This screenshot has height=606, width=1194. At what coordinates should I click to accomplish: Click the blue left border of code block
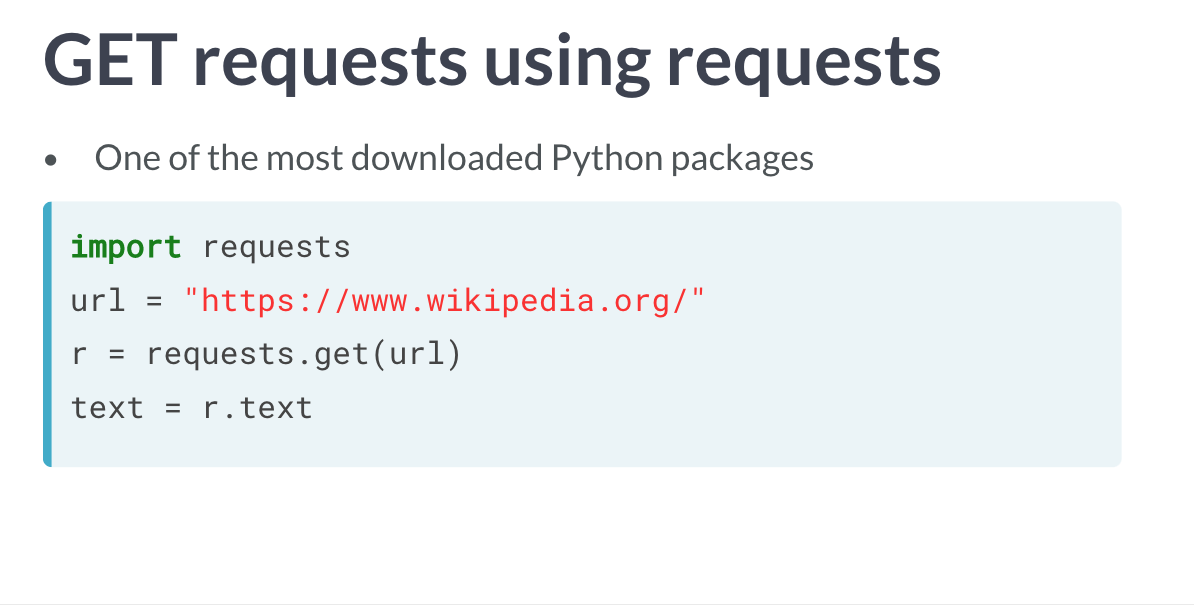click(x=47, y=334)
